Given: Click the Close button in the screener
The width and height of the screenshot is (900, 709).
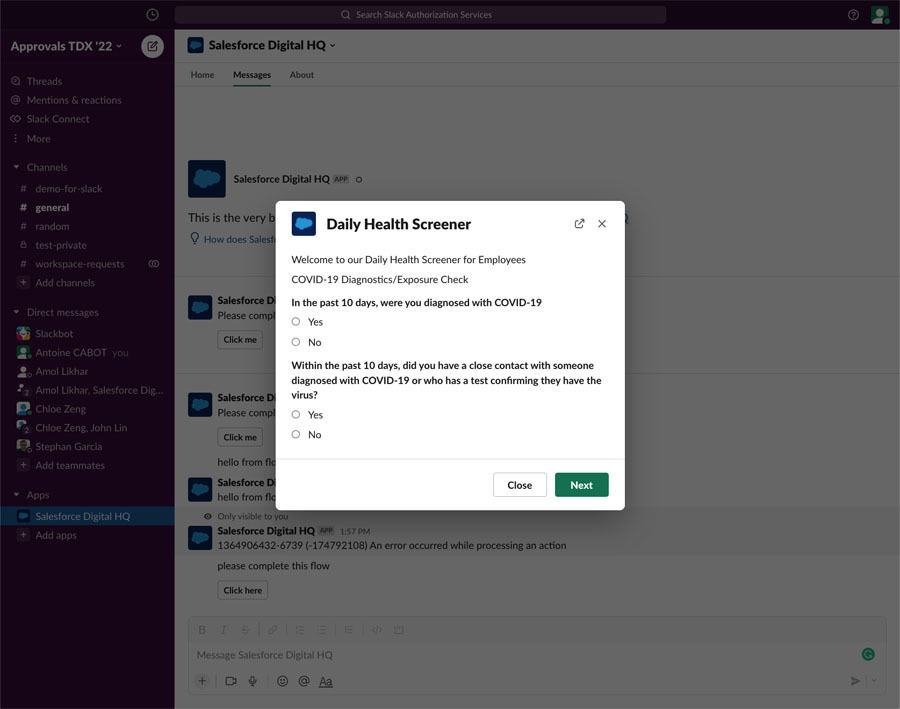Looking at the screenshot, I should pyautogui.click(x=519, y=485).
